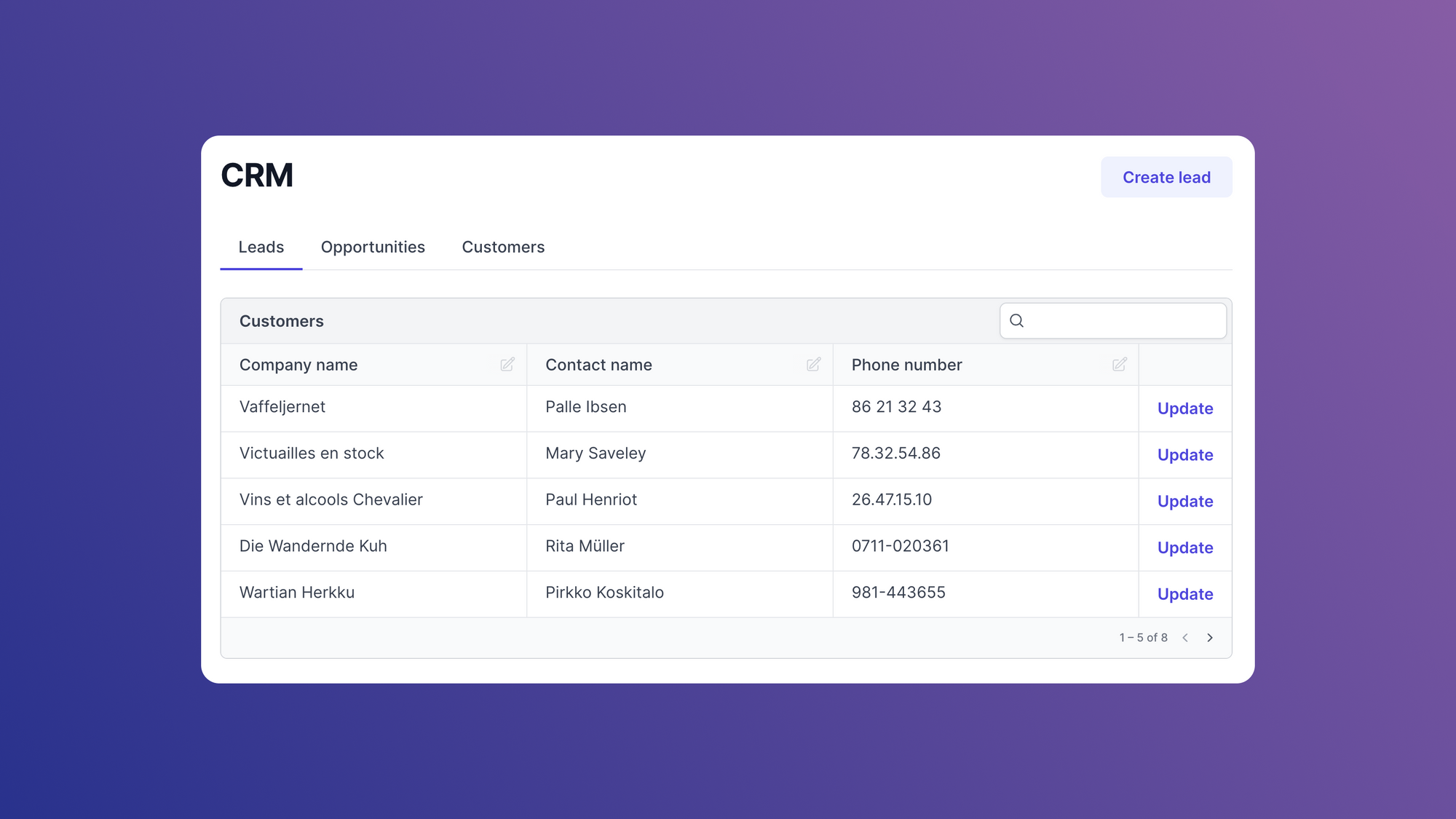The width and height of the screenshot is (1456, 819).
Task: Click contact name Pirkko Koskitalo
Action: (x=604, y=593)
